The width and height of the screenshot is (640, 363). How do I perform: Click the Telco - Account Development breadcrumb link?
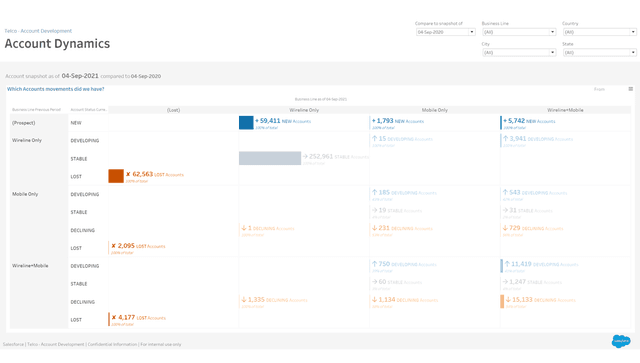(38, 31)
